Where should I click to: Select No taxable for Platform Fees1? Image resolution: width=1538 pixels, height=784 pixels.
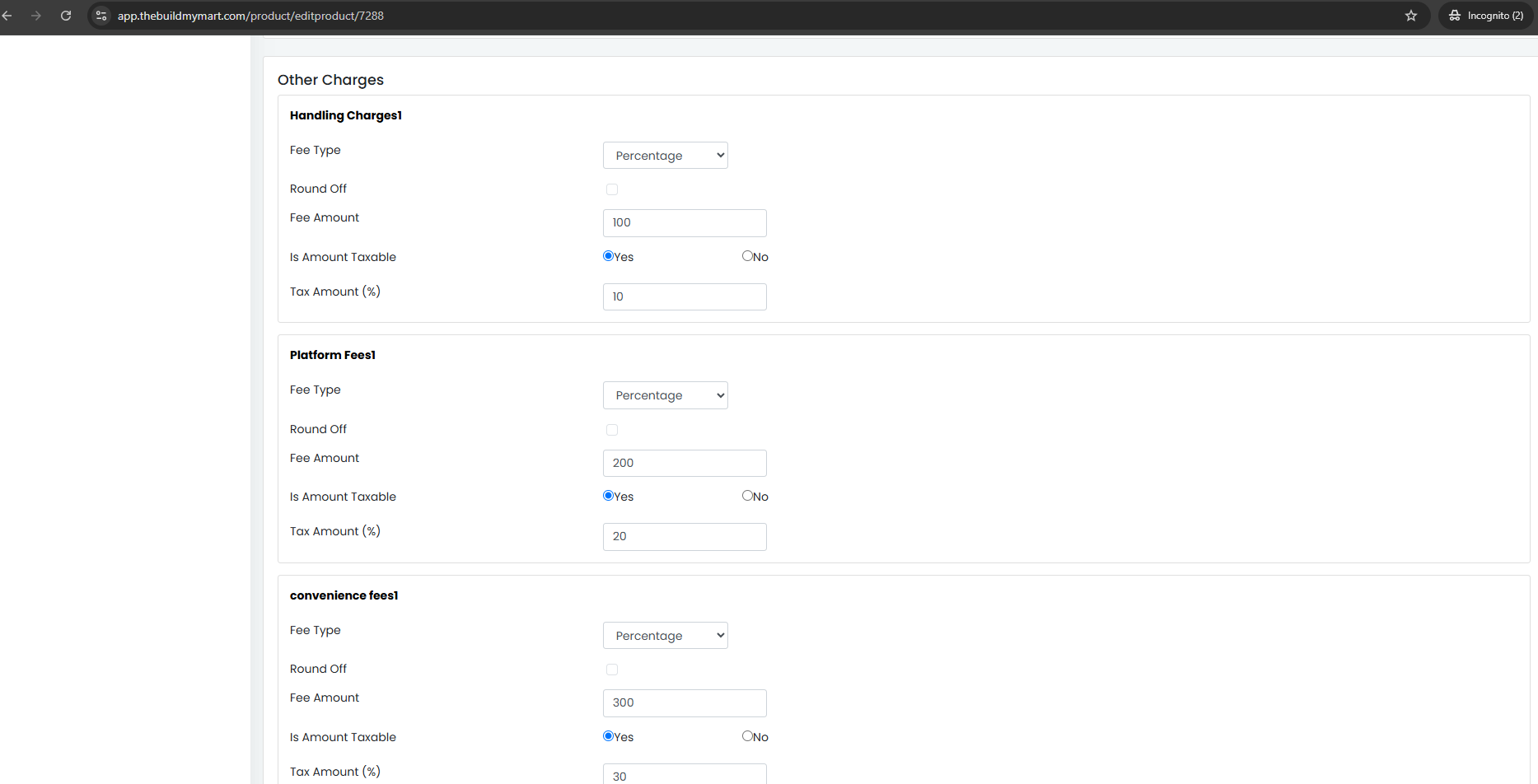pyautogui.click(x=747, y=496)
